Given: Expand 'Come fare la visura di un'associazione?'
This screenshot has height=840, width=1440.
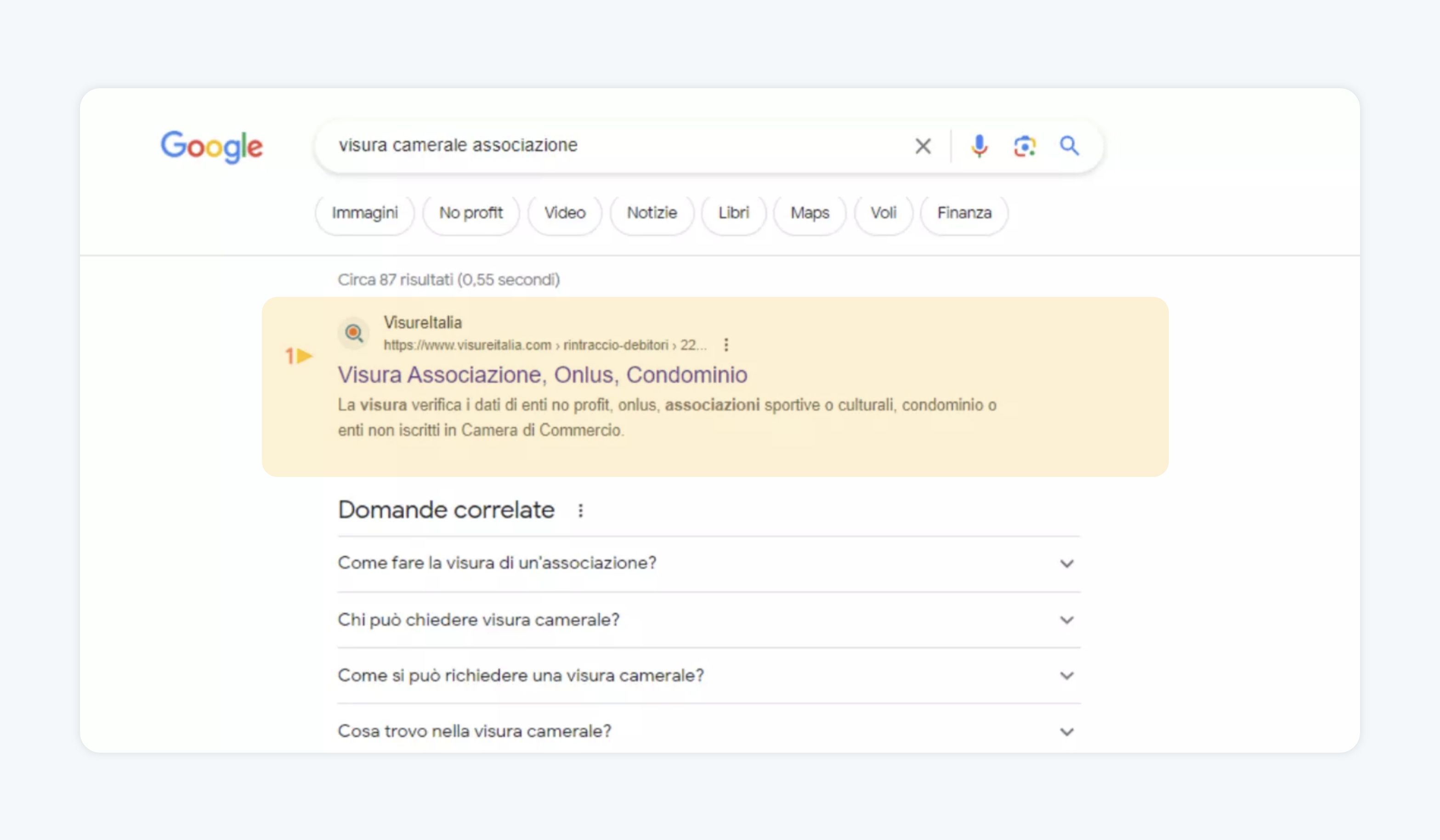Looking at the screenshot, I should (709, 563).
